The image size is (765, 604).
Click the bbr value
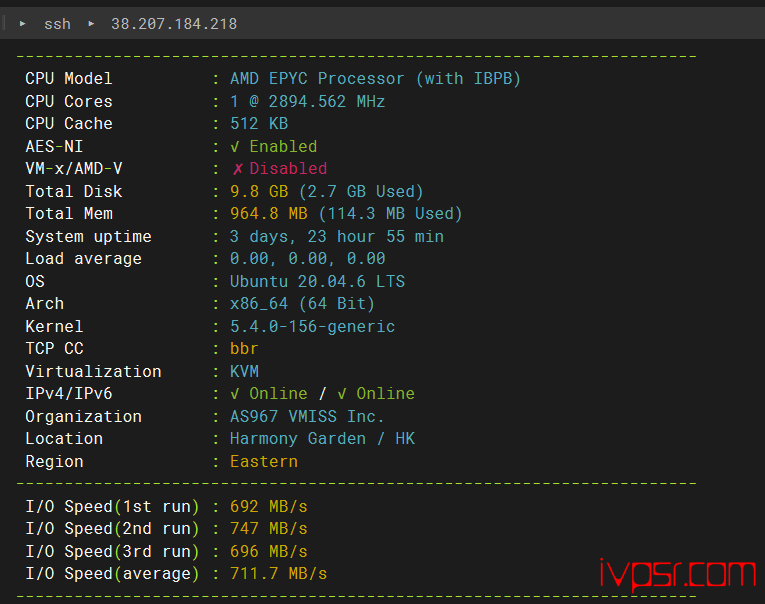tap(244, 348)
